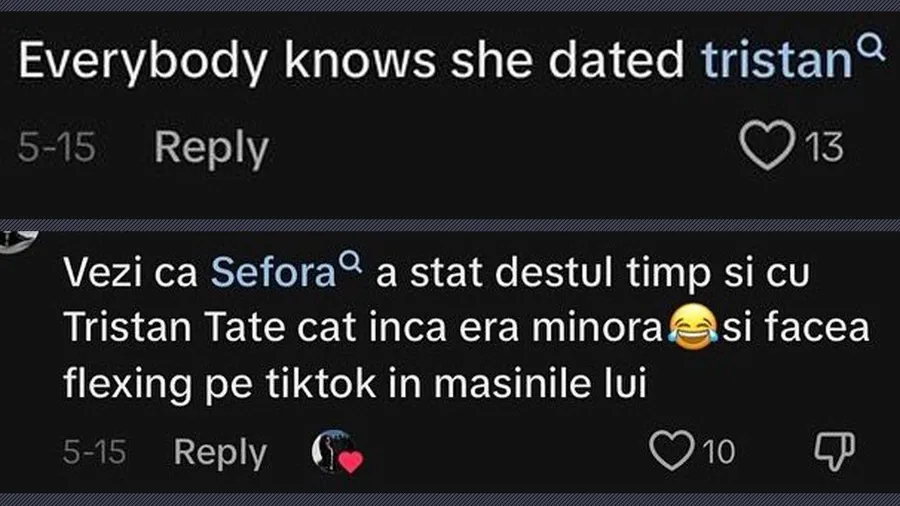
Task: Click the 5-15 date on first comment
Action: coord(56,148)
